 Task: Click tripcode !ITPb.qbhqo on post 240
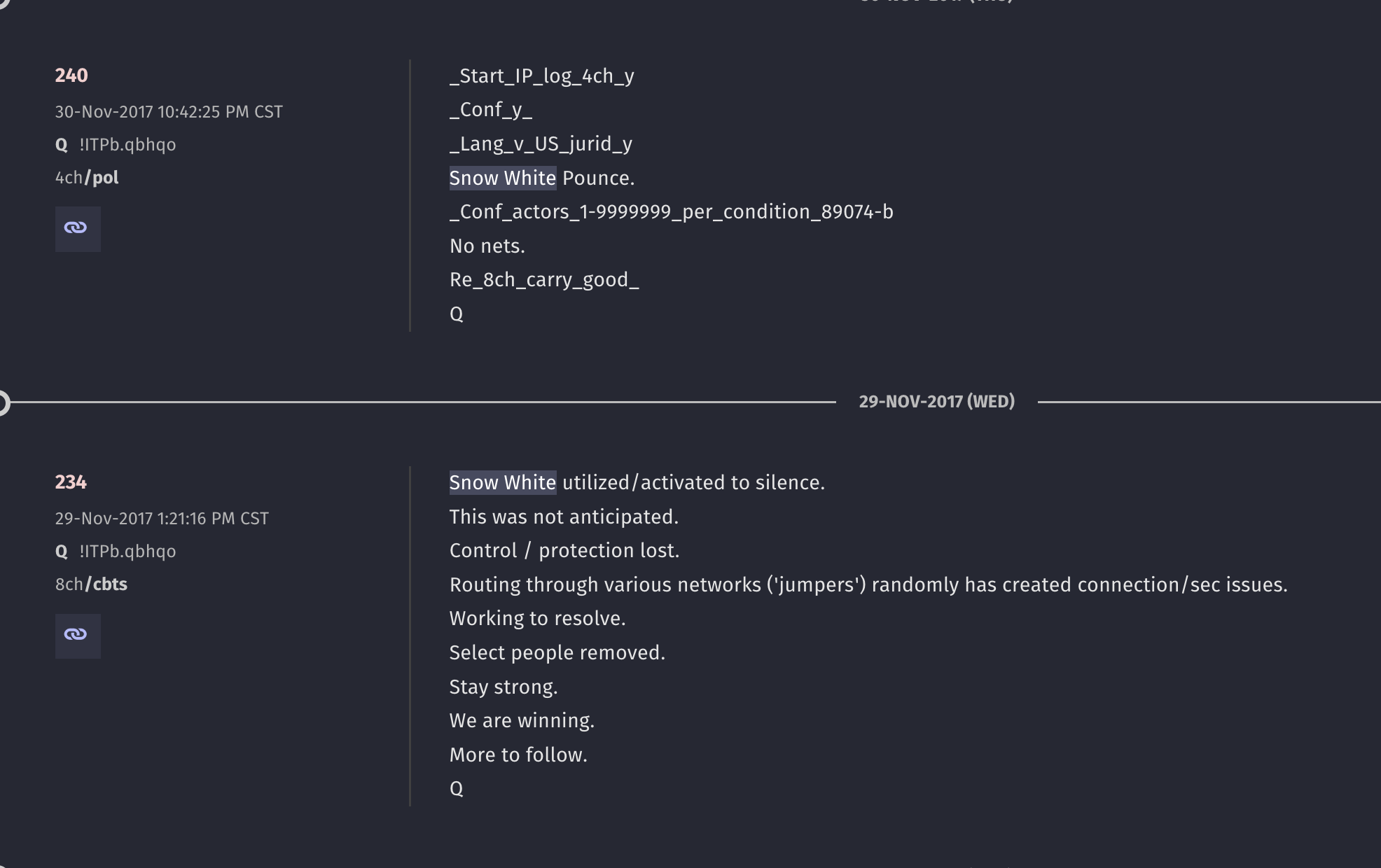127,145
